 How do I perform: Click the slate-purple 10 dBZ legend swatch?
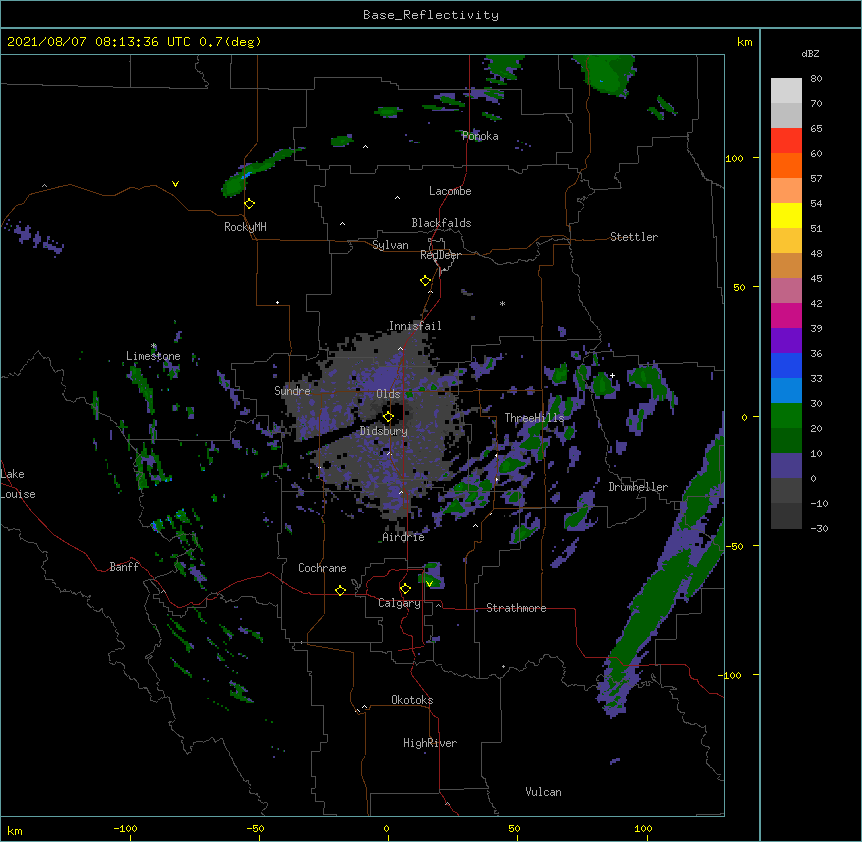786,466
